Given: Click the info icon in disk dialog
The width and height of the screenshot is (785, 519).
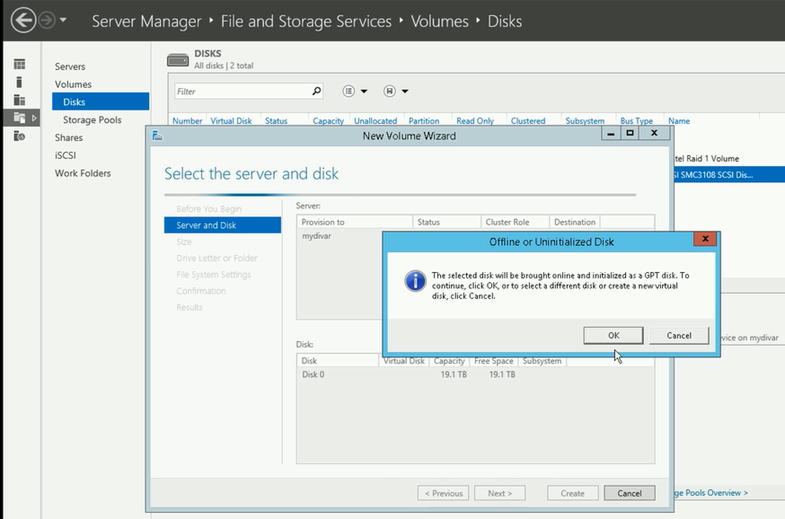Looking at the screenshot, I should click(415, 281).
